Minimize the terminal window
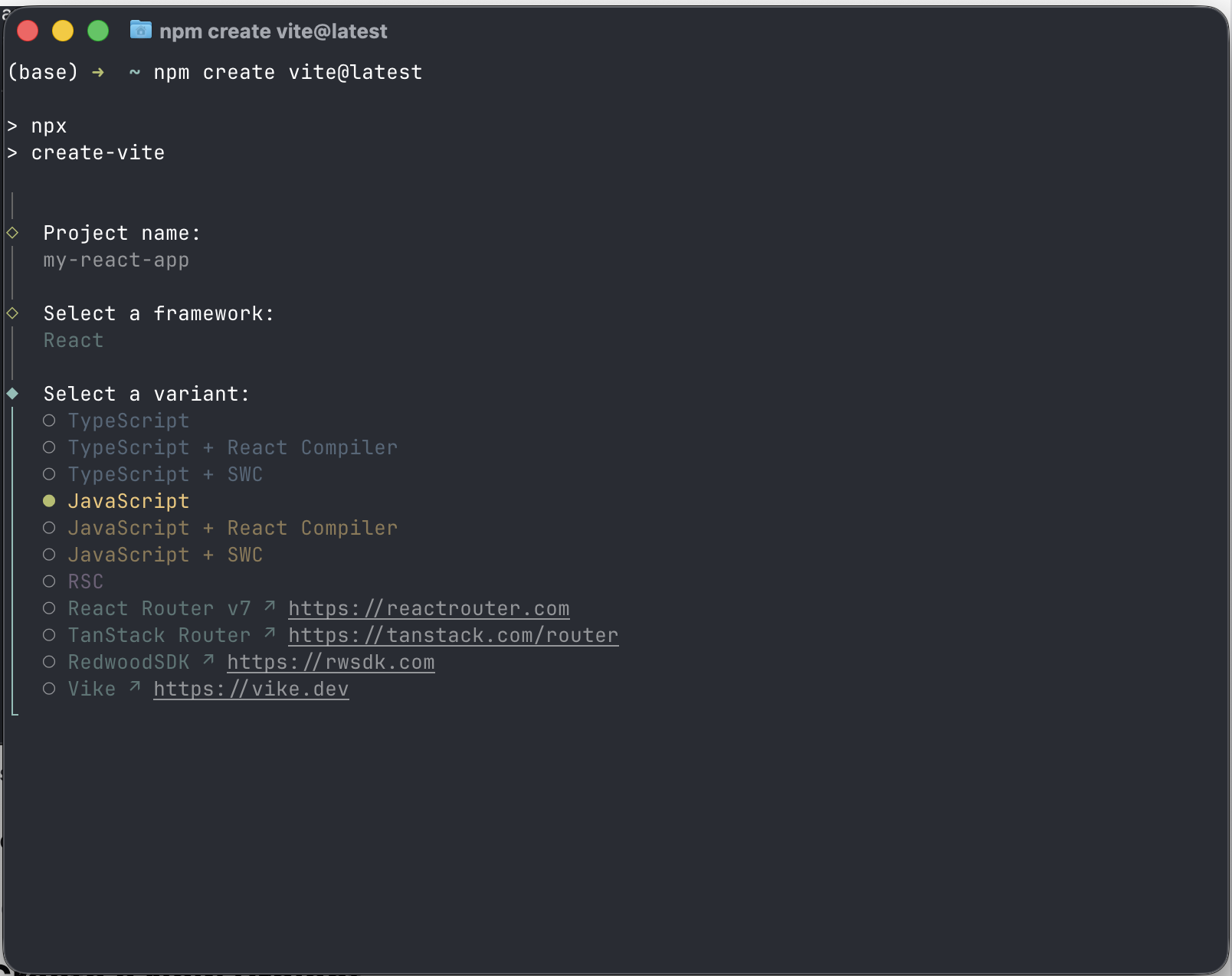Image resolution: width=1232 pixels, height=976 pixels. [x=63, y=31]
